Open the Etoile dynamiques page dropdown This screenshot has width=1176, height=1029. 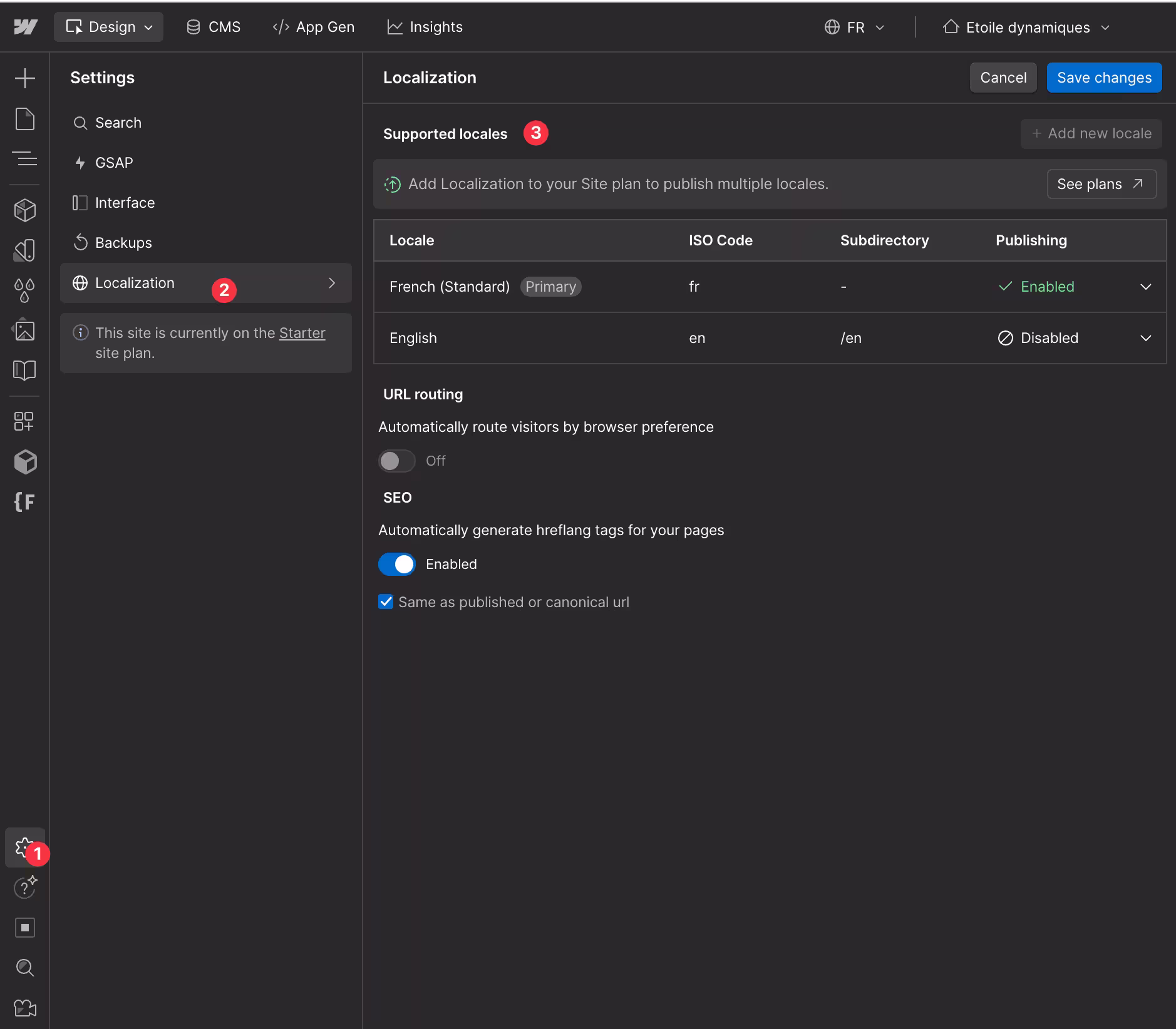point(1027,27)
